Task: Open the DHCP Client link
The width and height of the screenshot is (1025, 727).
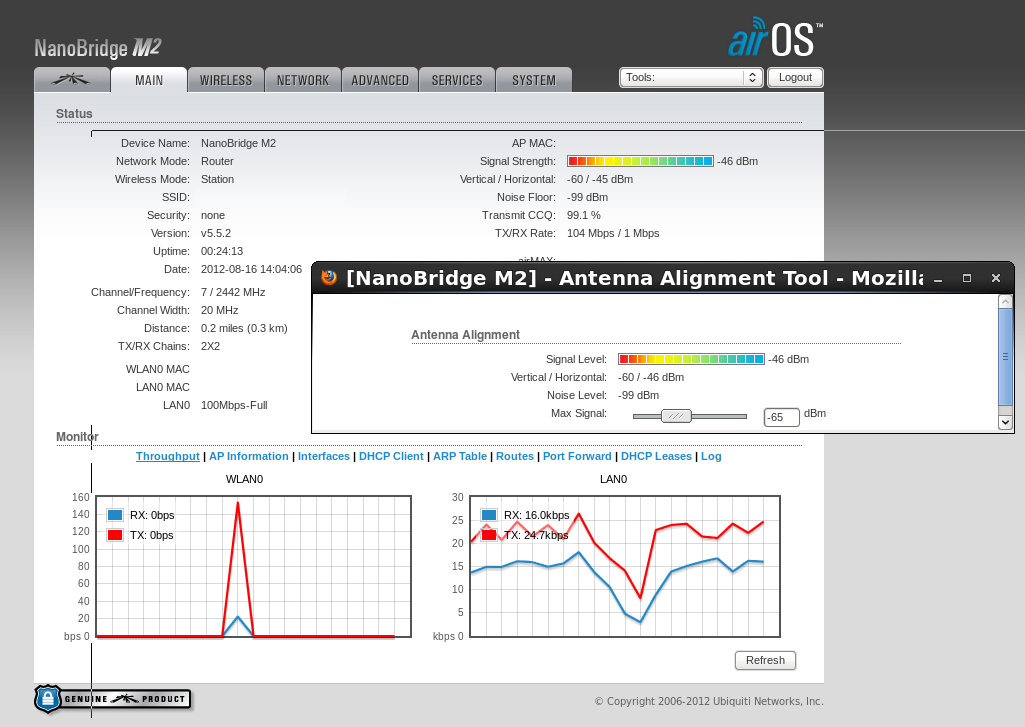Action: point(391,456)
